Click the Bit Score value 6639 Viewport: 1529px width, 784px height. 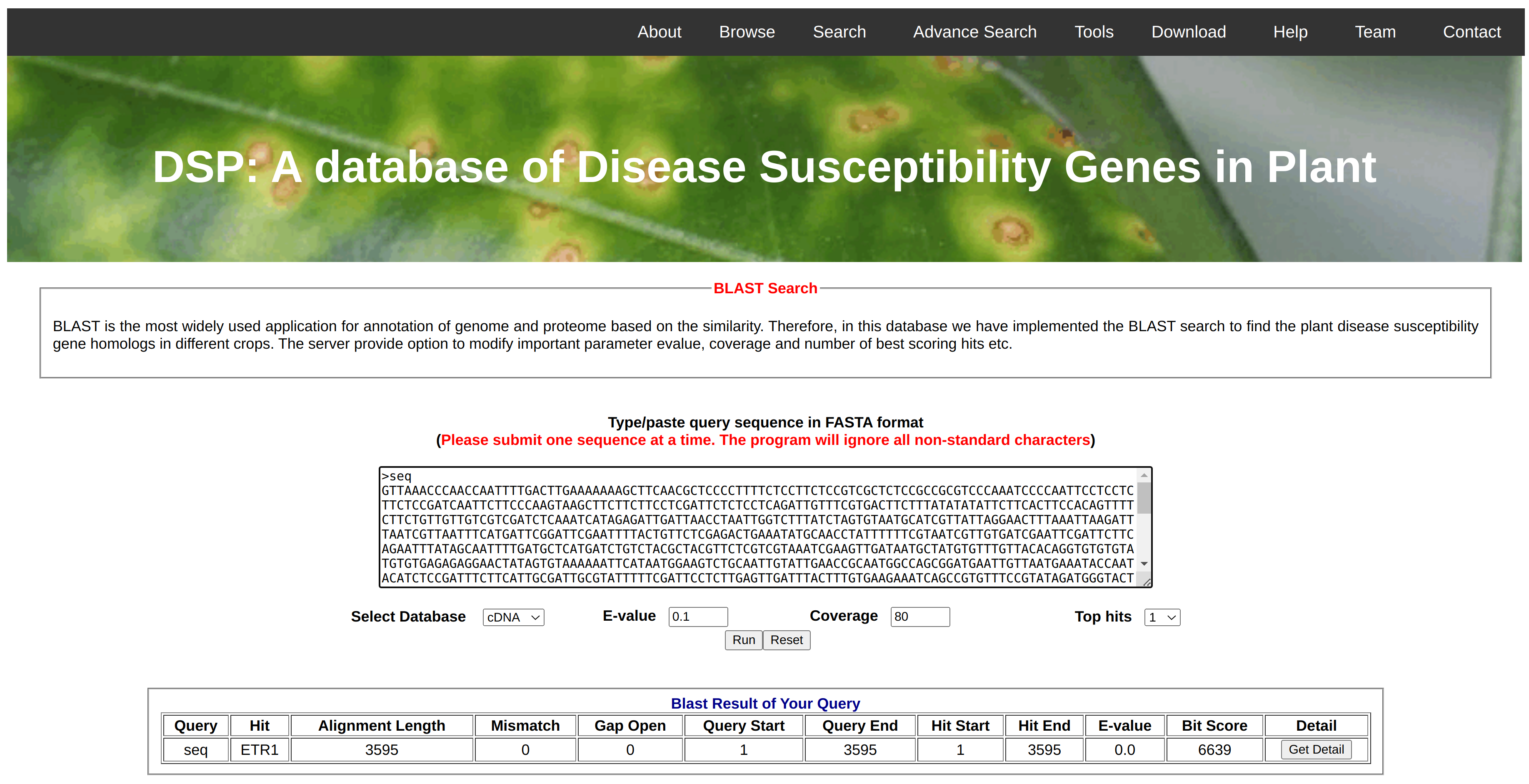click(x=1214, y=749)
